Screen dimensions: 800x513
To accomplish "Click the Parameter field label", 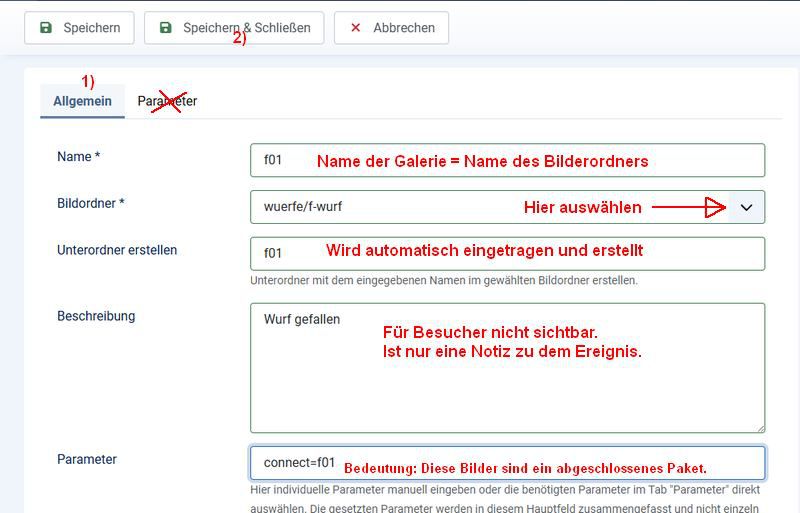I will [x=87, y=459].
